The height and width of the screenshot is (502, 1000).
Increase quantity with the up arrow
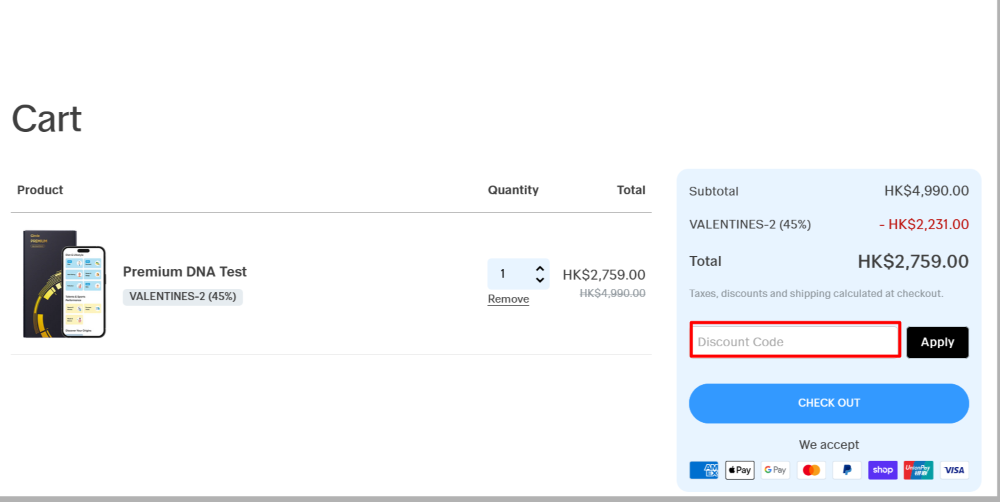coord(540,269)
